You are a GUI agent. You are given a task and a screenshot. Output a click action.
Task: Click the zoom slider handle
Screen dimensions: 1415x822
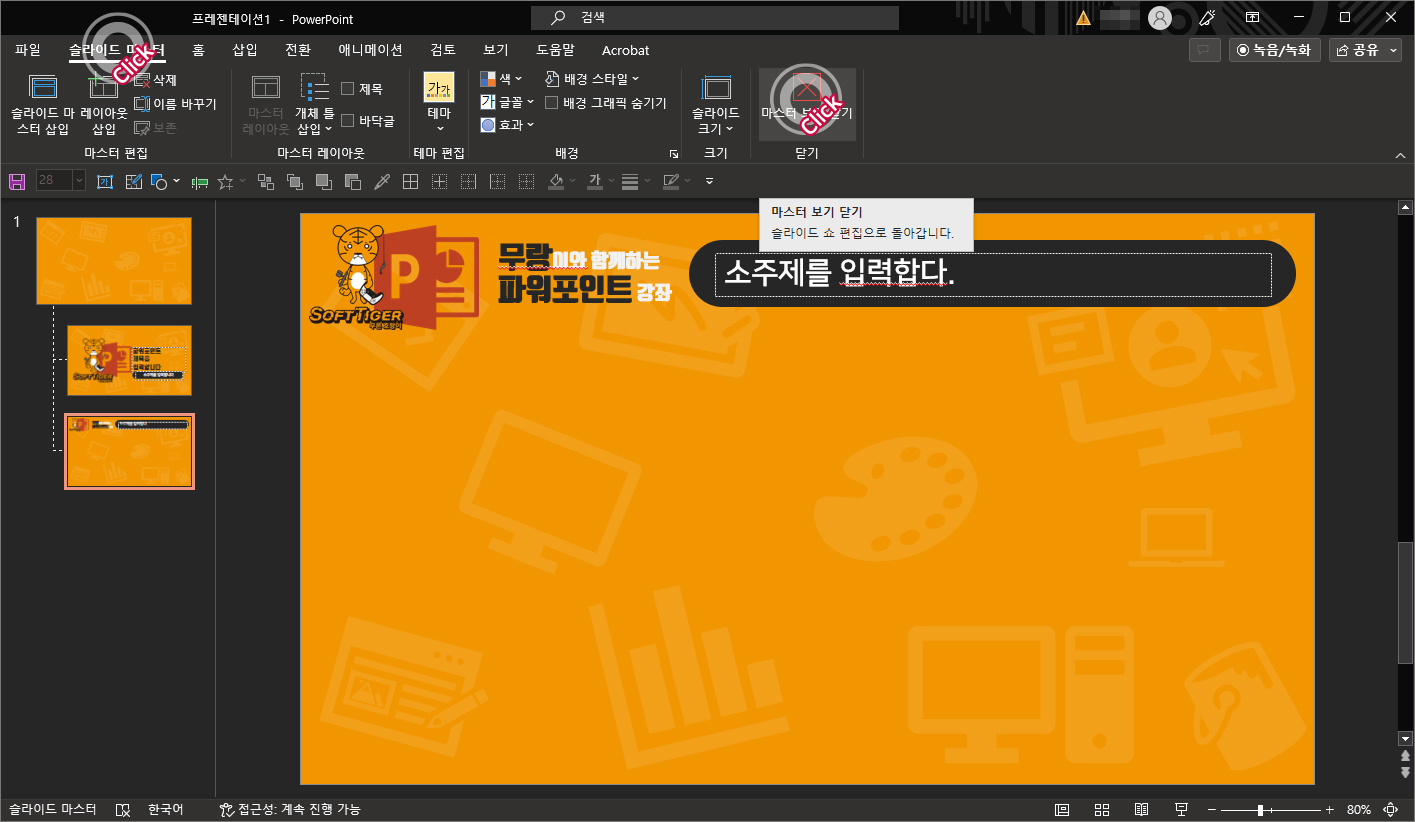pos(1260,809)
